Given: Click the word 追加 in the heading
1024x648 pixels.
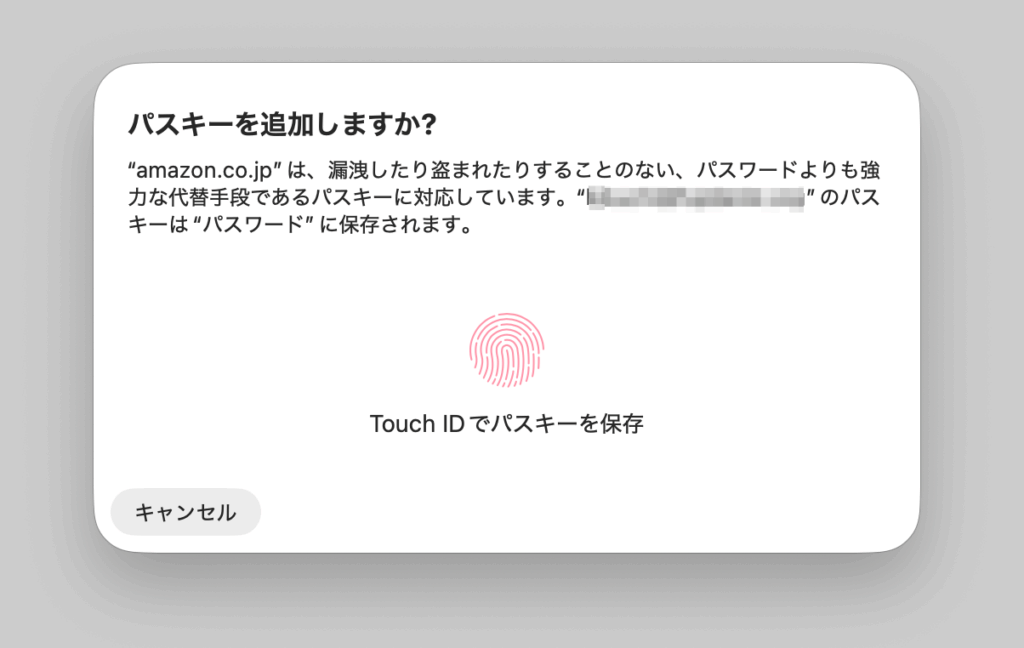Looking at the screenshot, I should tap(282, 124).
